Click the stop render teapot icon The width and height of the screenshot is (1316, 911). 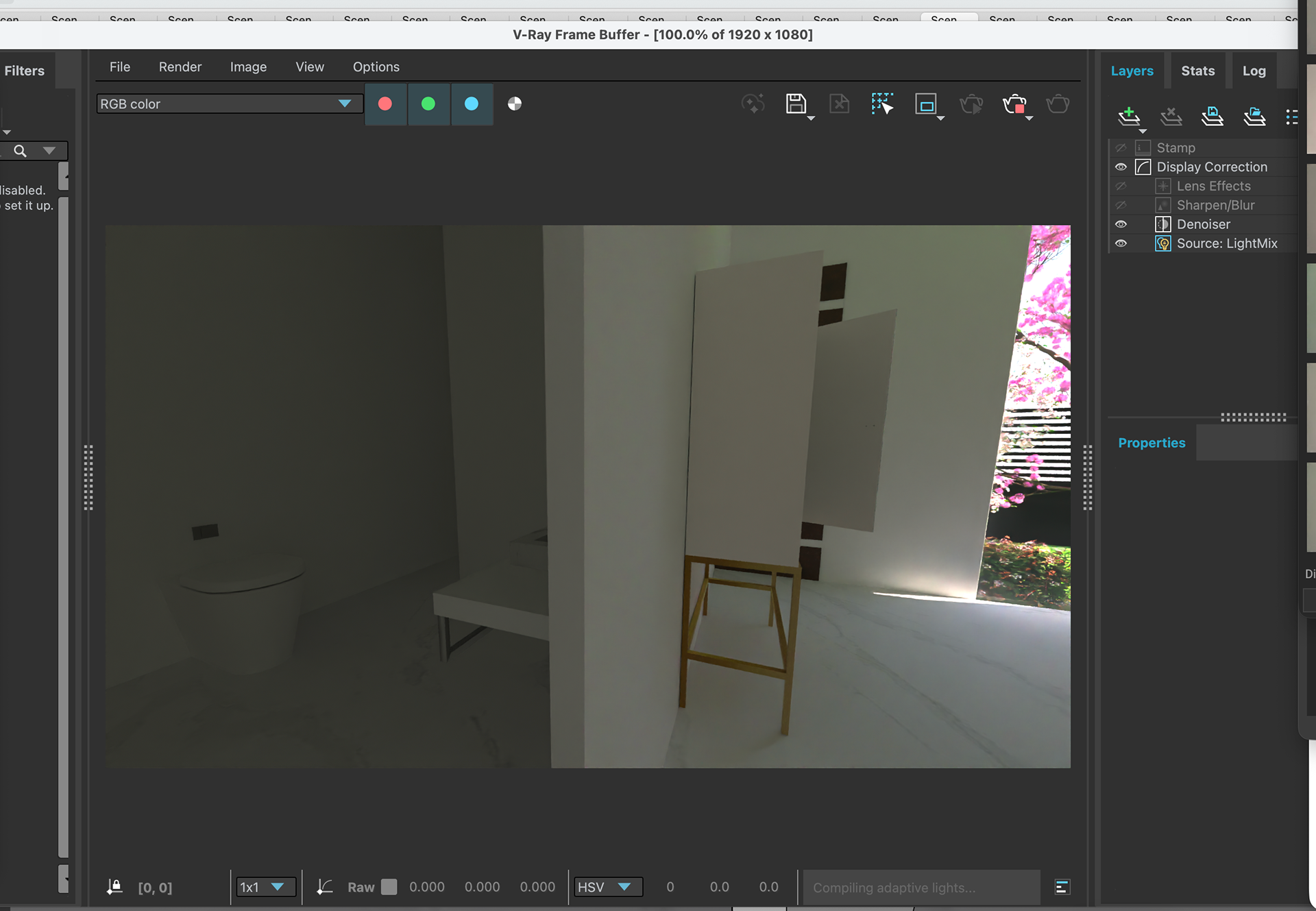1014,104
